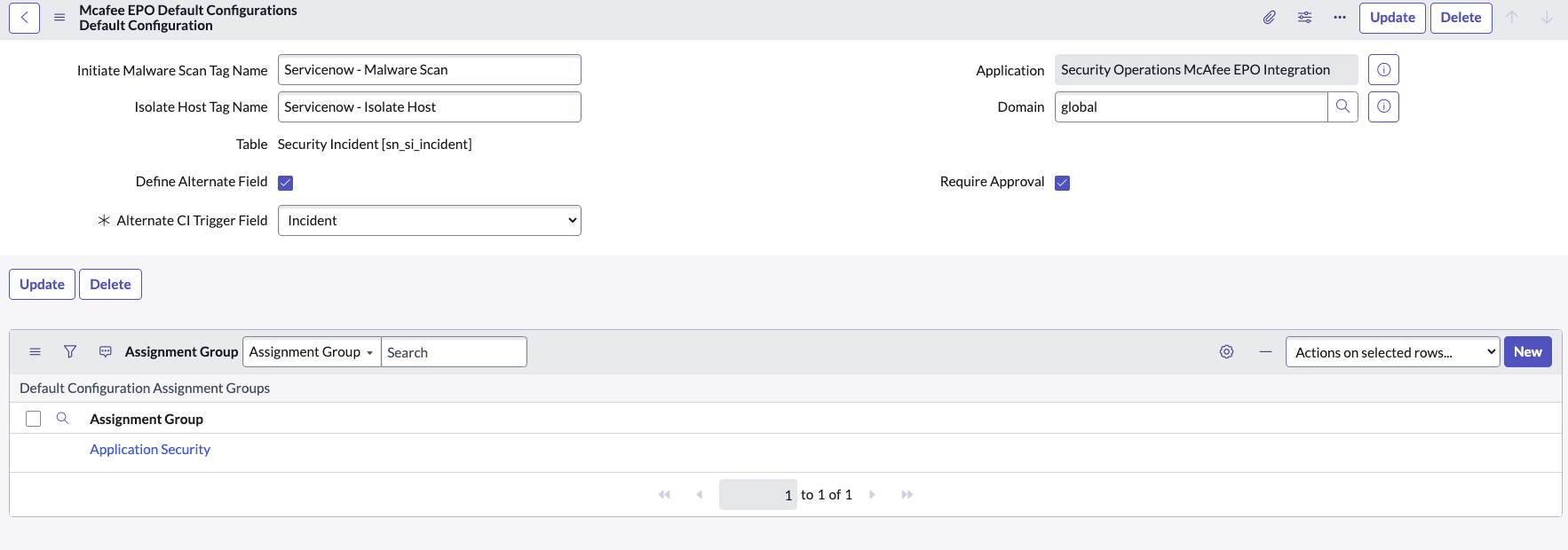Check the select-all rows checkbox

point(34,419)
